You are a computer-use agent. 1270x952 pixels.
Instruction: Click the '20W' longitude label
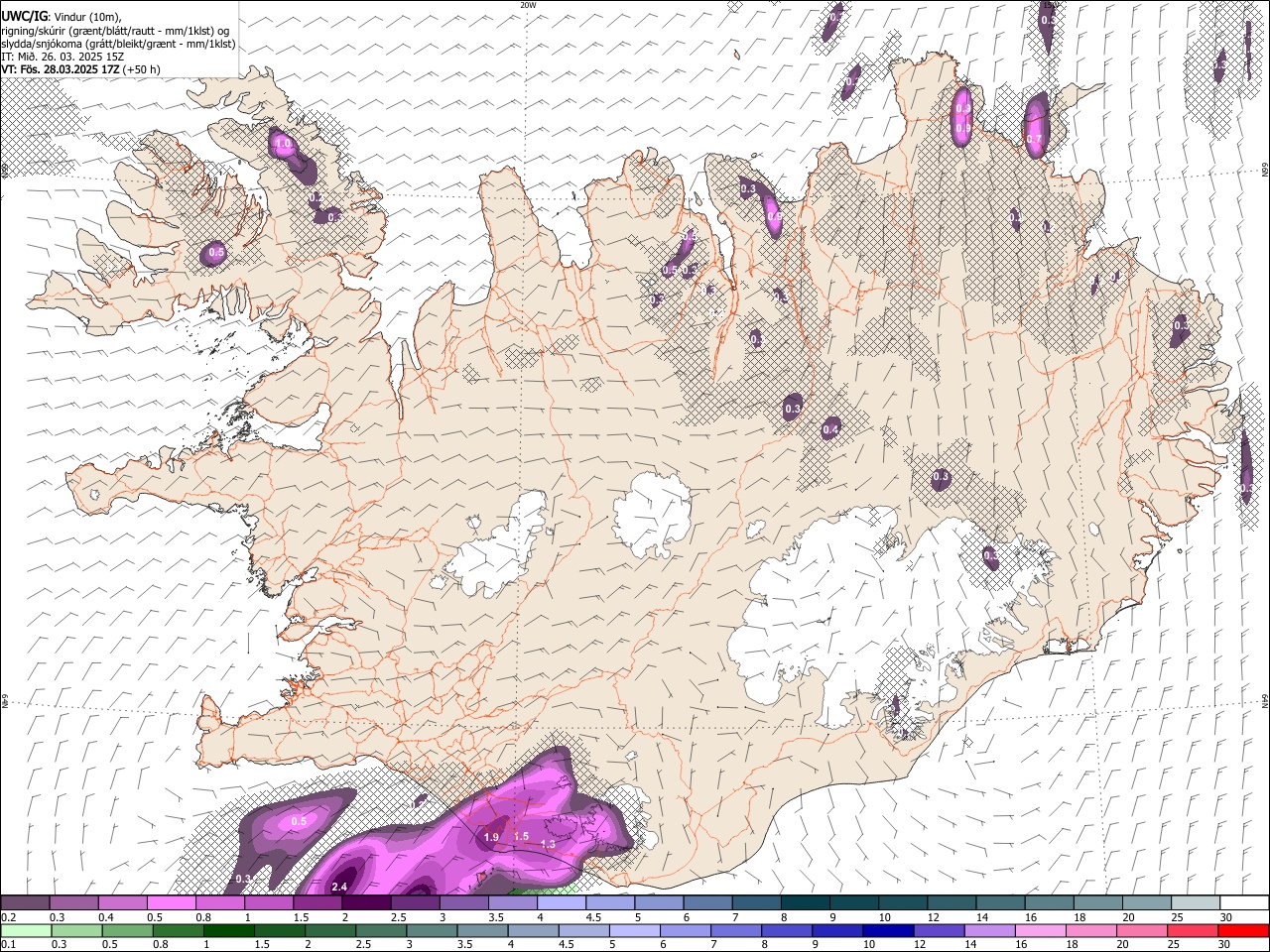tap(529, 5)
